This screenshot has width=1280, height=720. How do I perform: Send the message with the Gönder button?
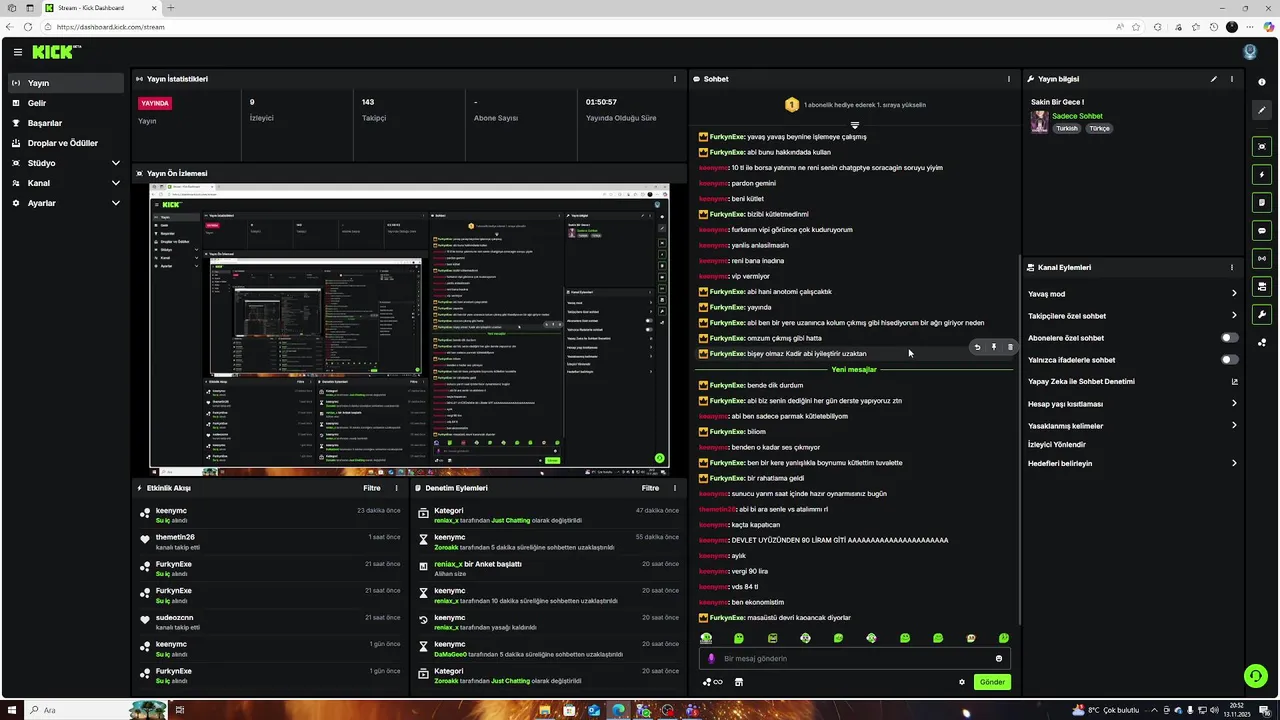tap(992, 682)
